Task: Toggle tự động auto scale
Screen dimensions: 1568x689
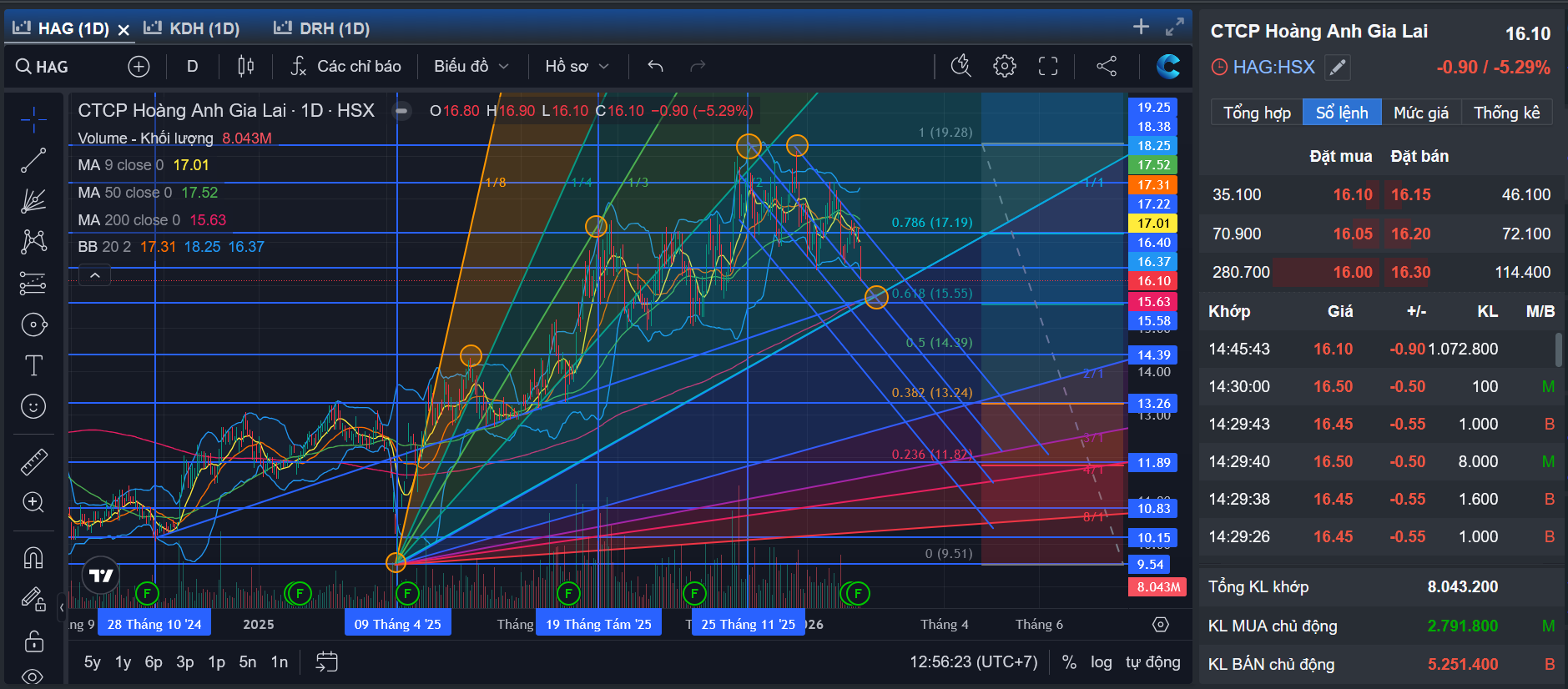Action: (1152, 662)
